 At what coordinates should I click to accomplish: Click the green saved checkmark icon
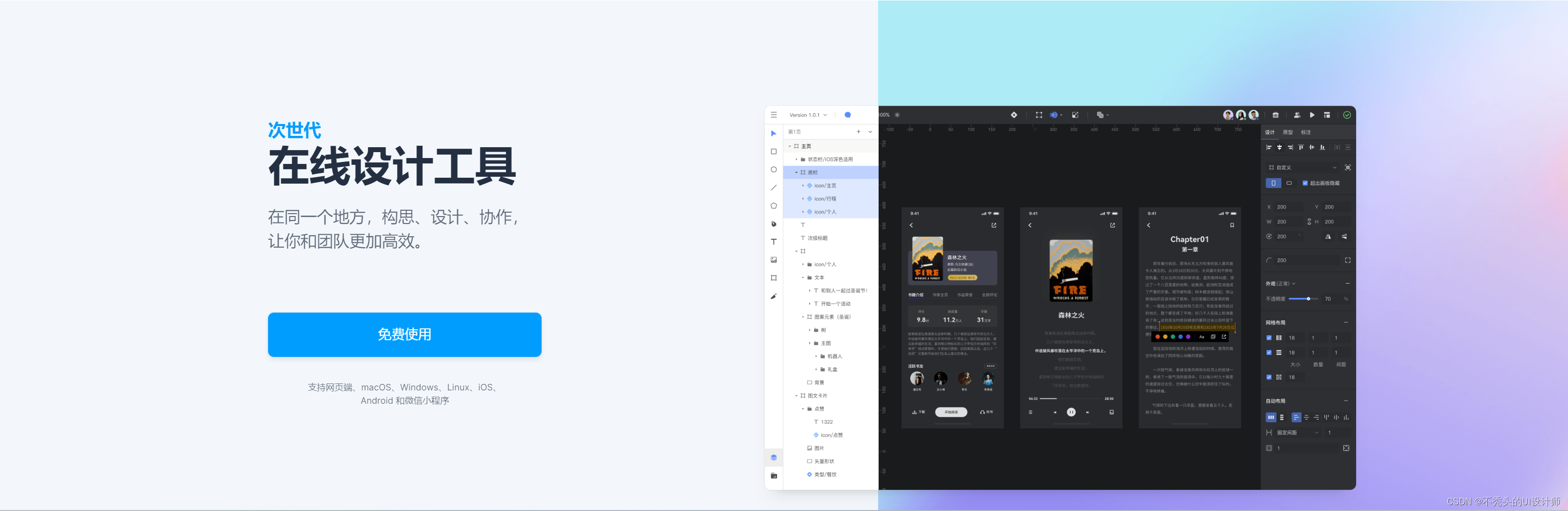coord(1347,115)
